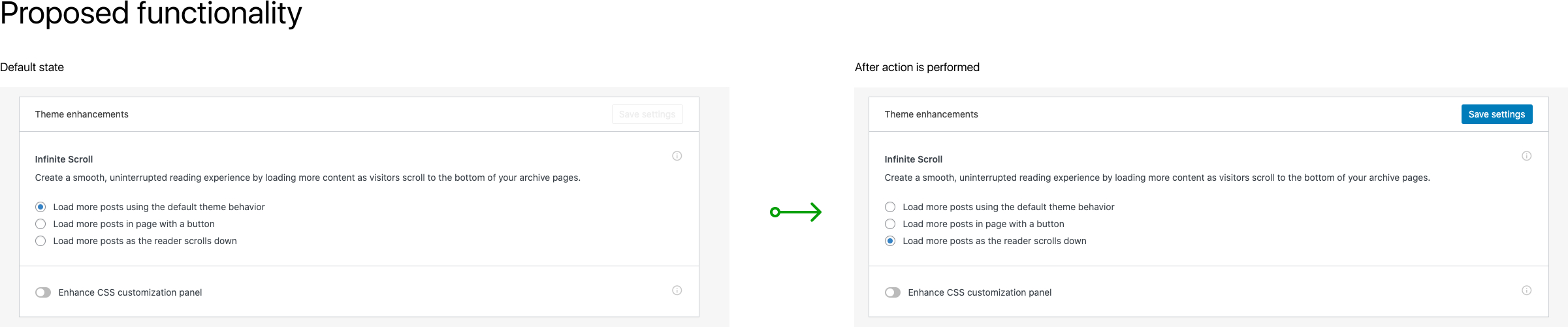The image size is (1568, 327).
Task: Click the green arrow between the two states
Action: pyautogui.click(x=795, y=212)
